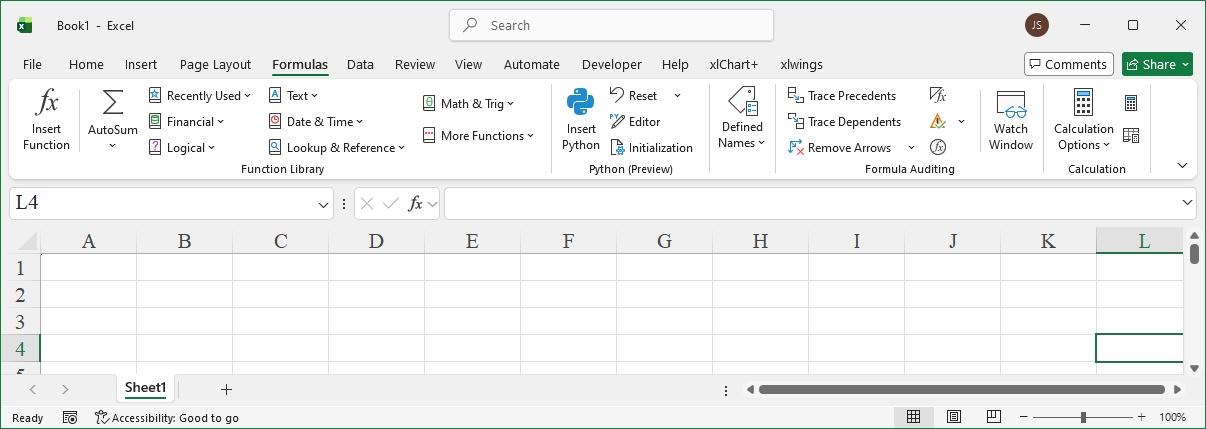Expand the Name Box dropdown
The image size is (1206, 429).
pyautogui.click(x=323, y=204)
